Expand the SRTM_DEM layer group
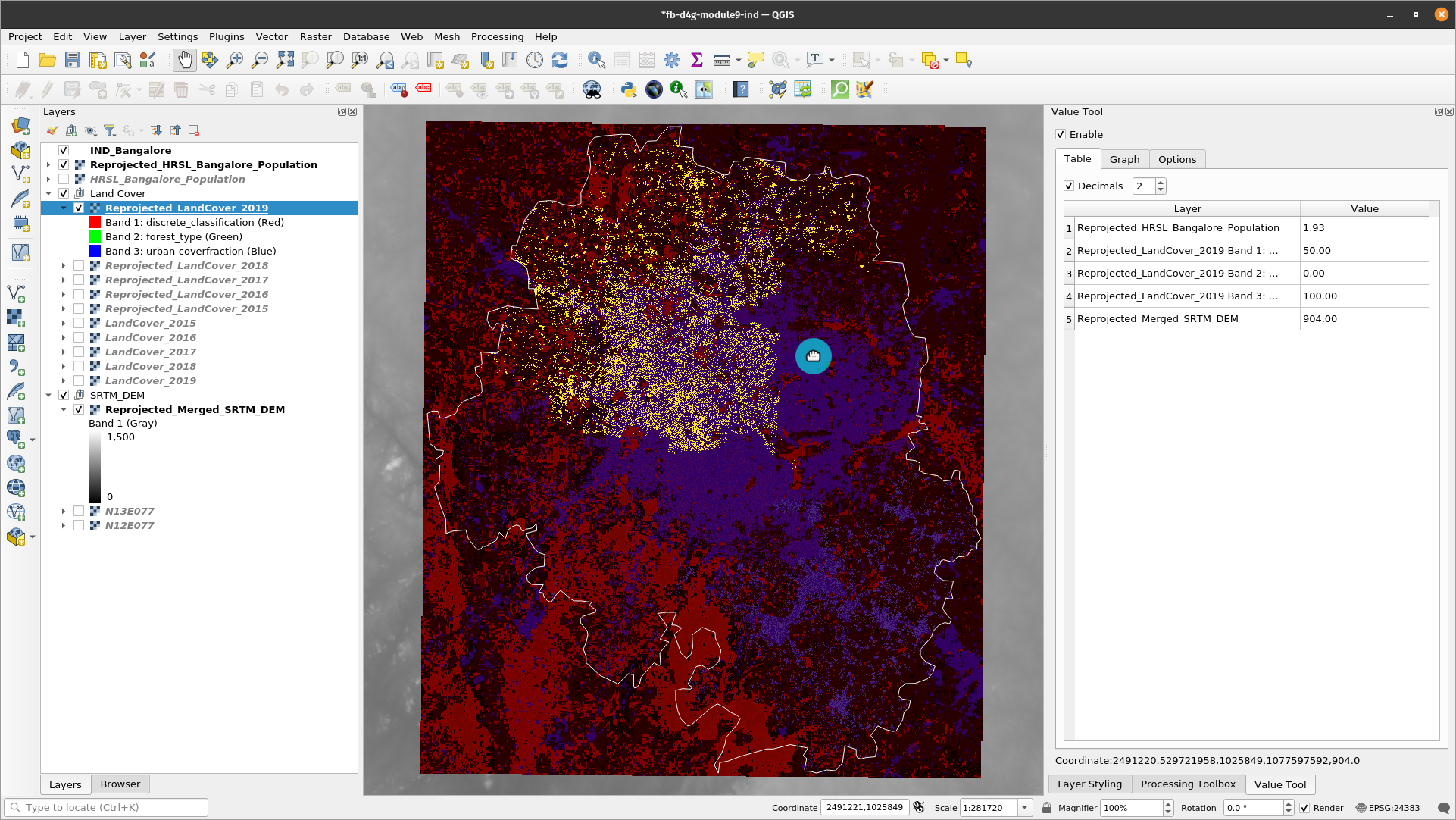This screenshot has height=820, width=1456. (x=51, y=395)
